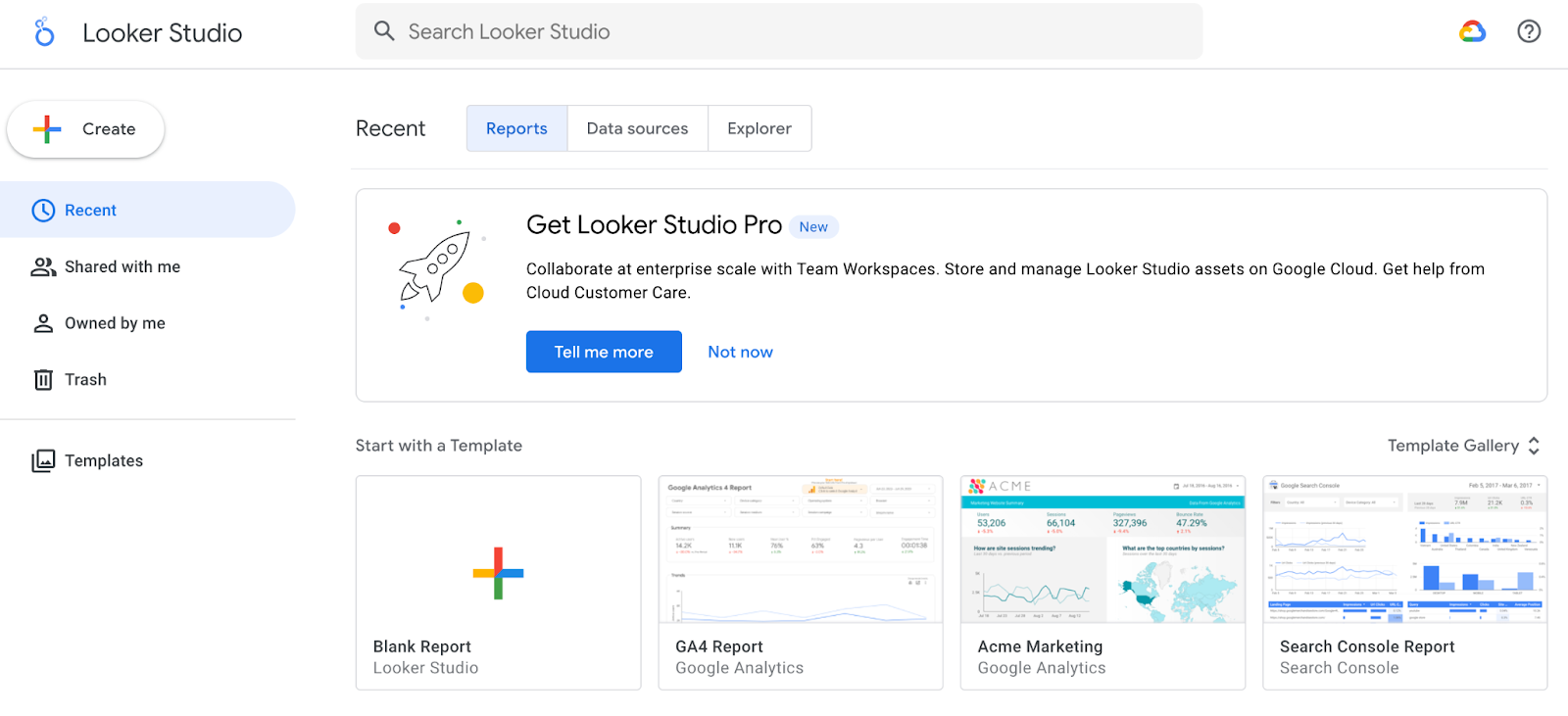Open Recent via the clock icon
Image resolution: width=1568 pixels, height=716 pixels.
[43, 211]
